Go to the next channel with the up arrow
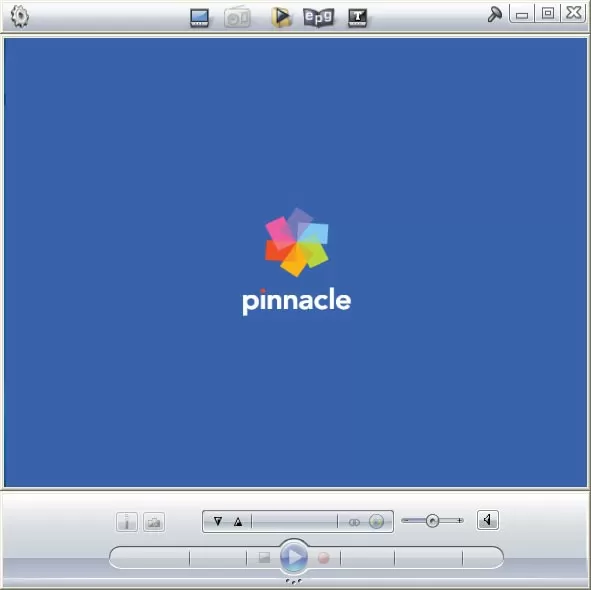The width and height of the screenshot is (591, 590). [x=238, y=522]
